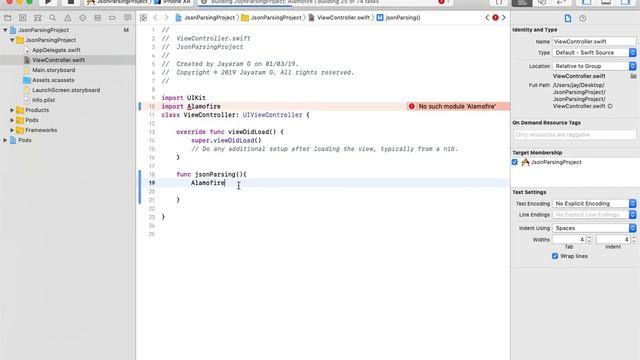Select AppDelegate.swift in navigator
Viewport: 640px width, 360px height.
pos(56,50)
